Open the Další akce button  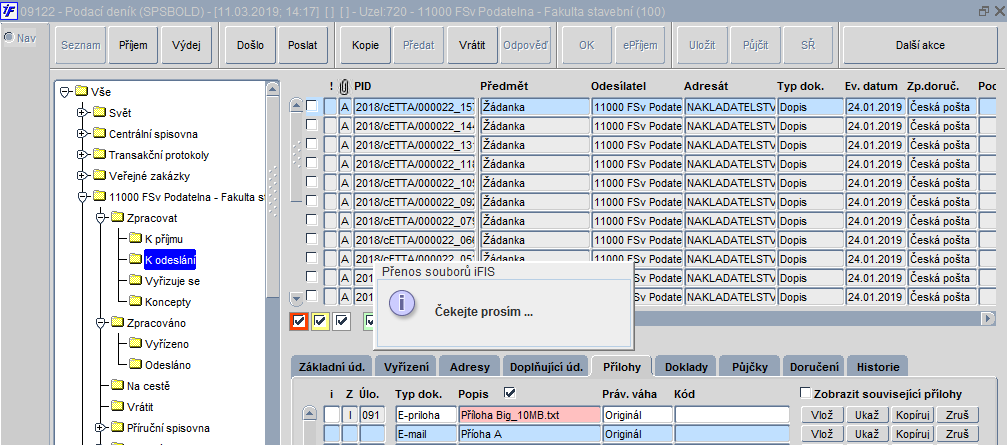(x=920, y=45)
